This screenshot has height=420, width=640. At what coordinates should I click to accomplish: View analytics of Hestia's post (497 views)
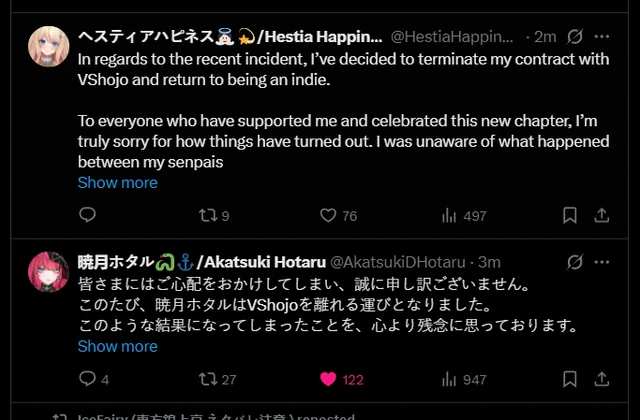(449, 215)
